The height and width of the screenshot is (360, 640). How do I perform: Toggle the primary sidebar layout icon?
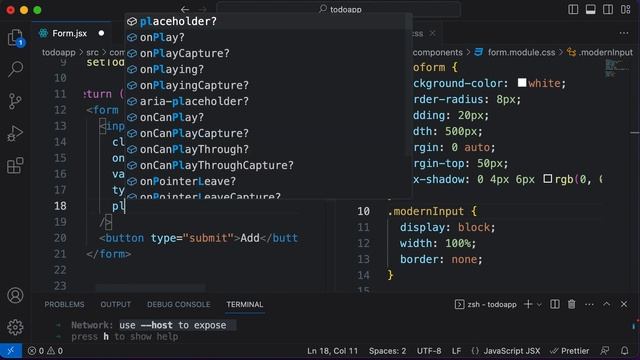tap(573, 9)
